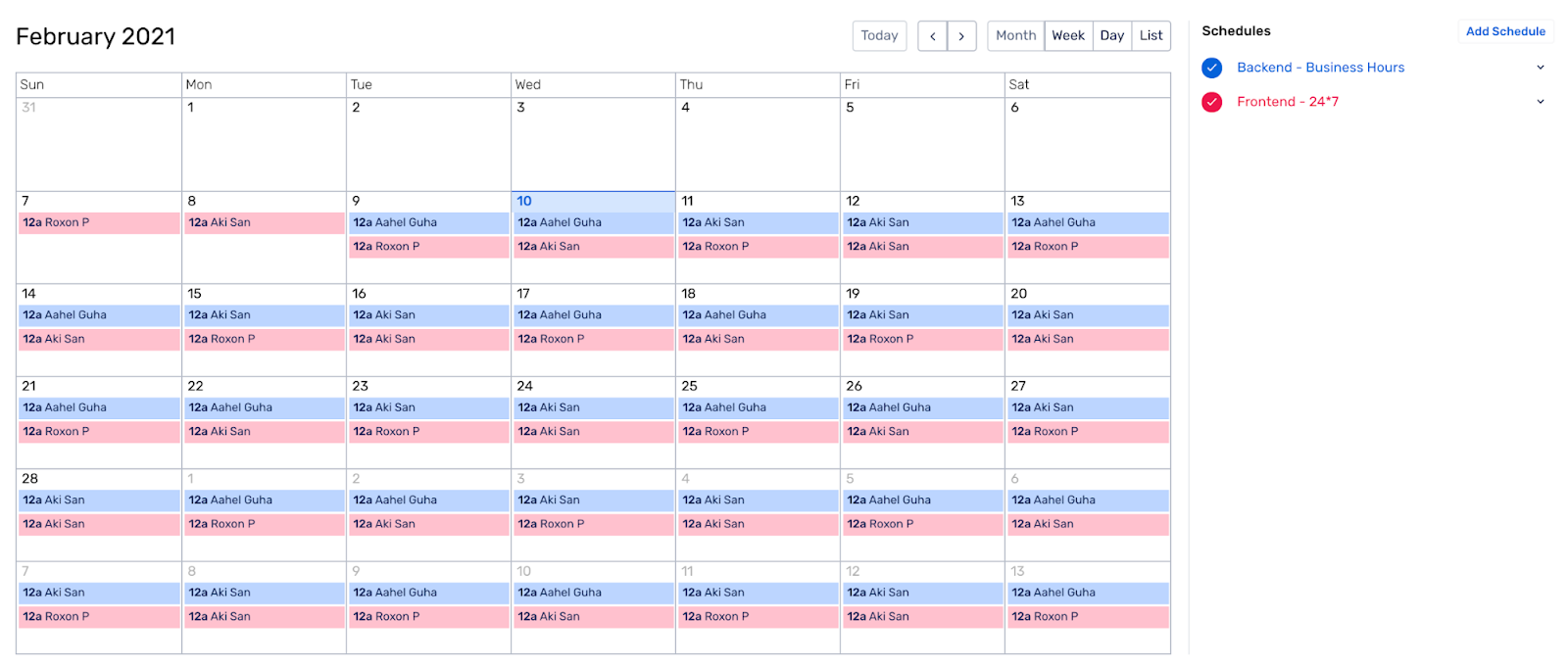Open Aahel Guha shift on February 18

(x=759, y=315)
